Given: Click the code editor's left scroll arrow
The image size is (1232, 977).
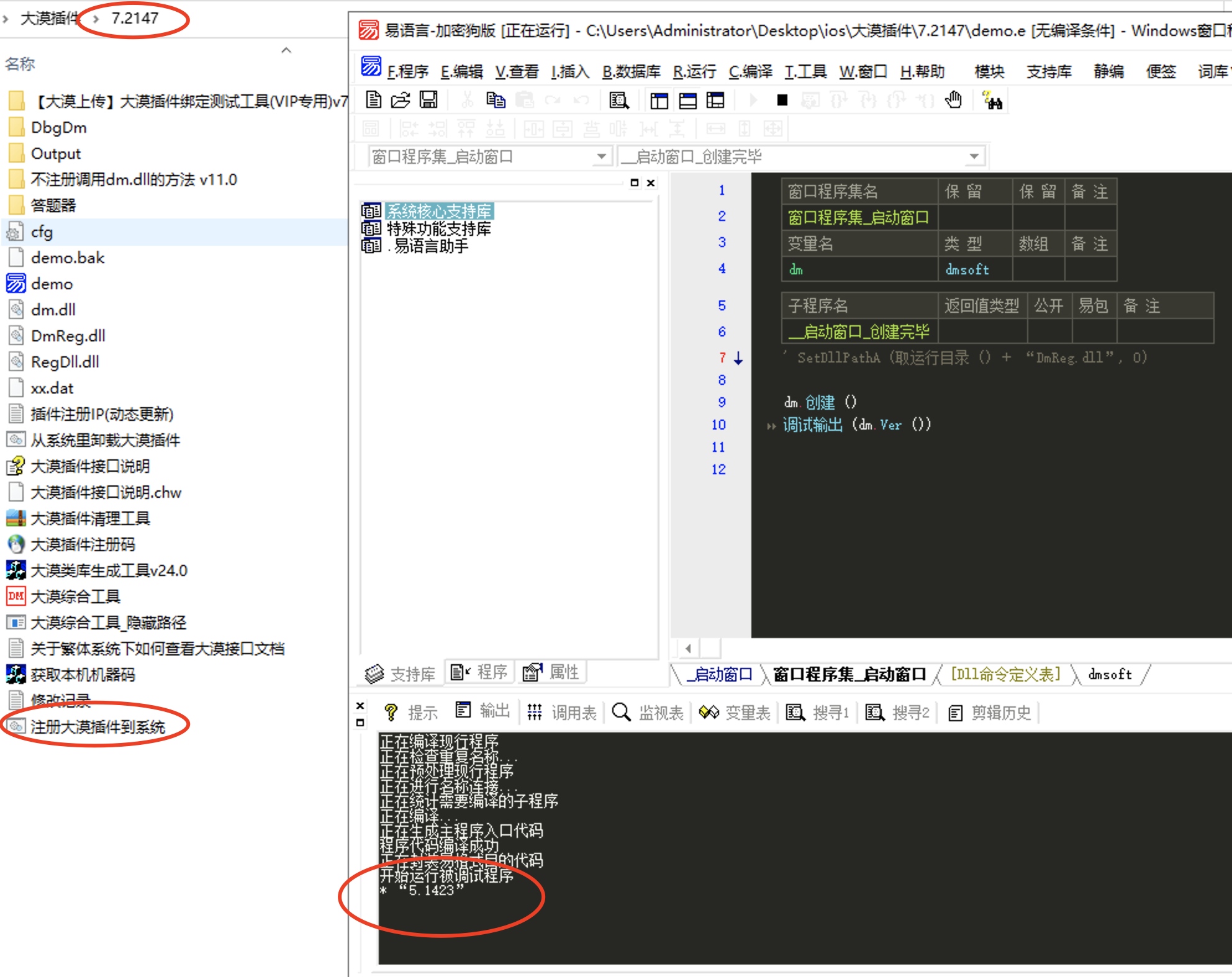Looking at the screenshot, I should (688, 649).
